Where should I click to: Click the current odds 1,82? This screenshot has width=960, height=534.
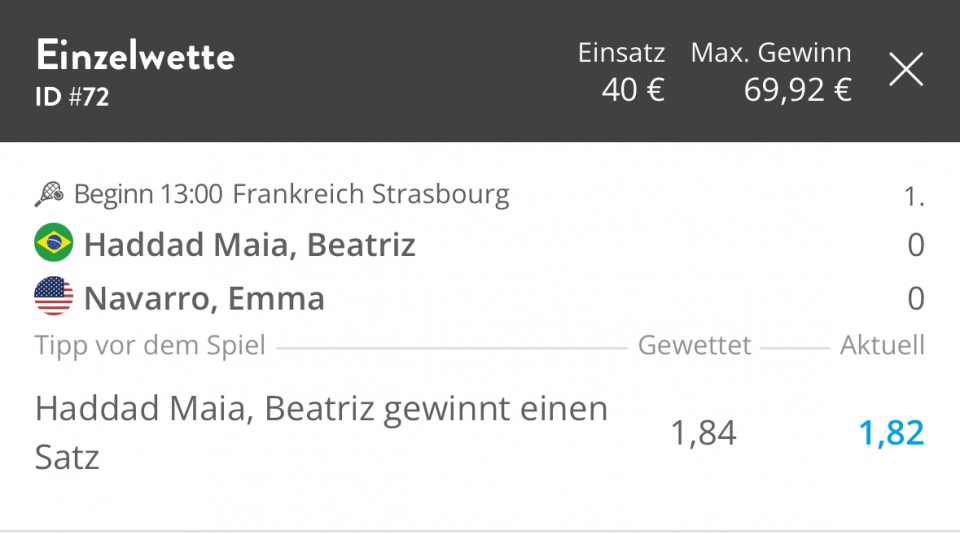891,433
